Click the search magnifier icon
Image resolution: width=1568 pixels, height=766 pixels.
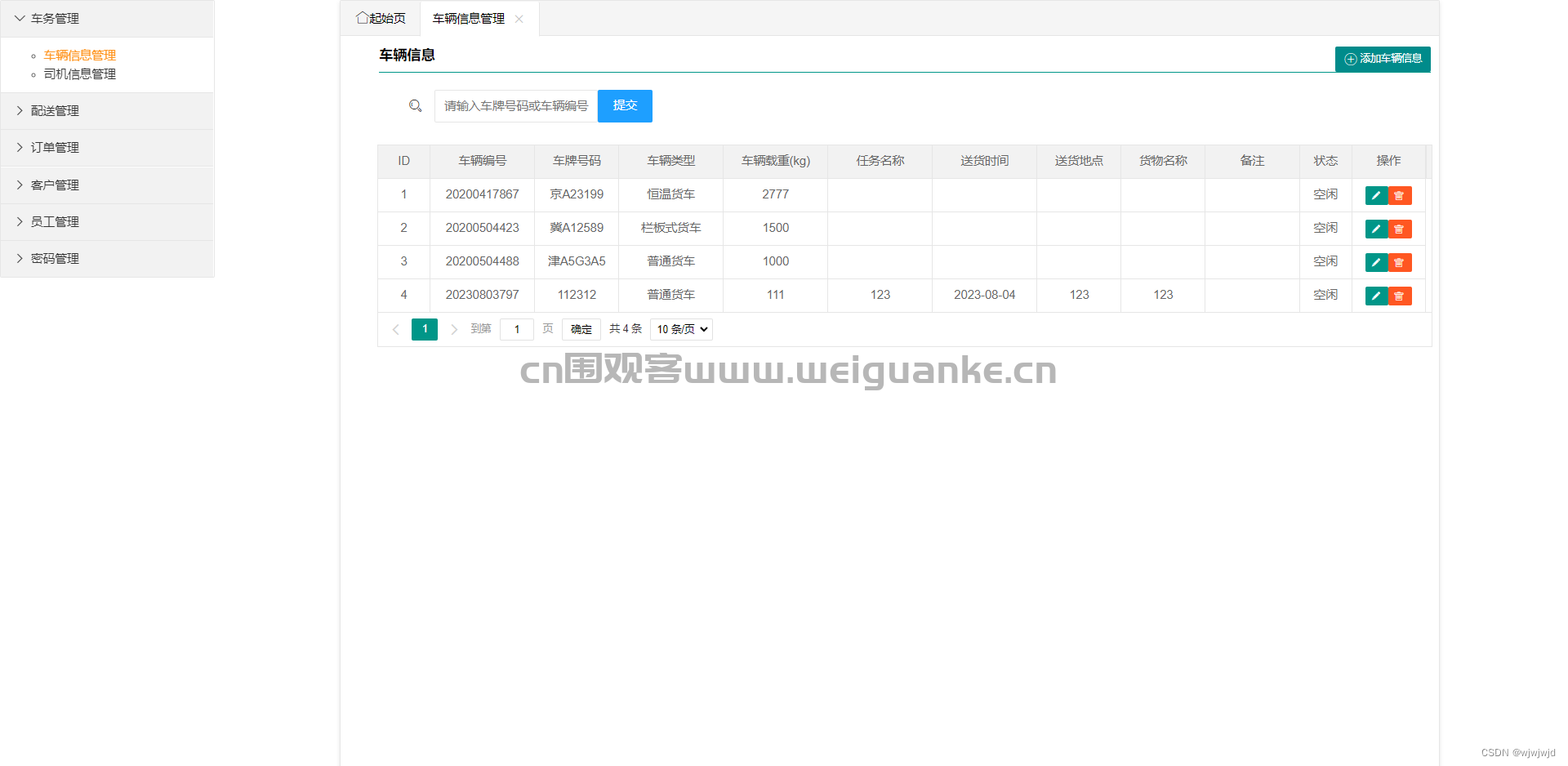(x=415, y=105)
